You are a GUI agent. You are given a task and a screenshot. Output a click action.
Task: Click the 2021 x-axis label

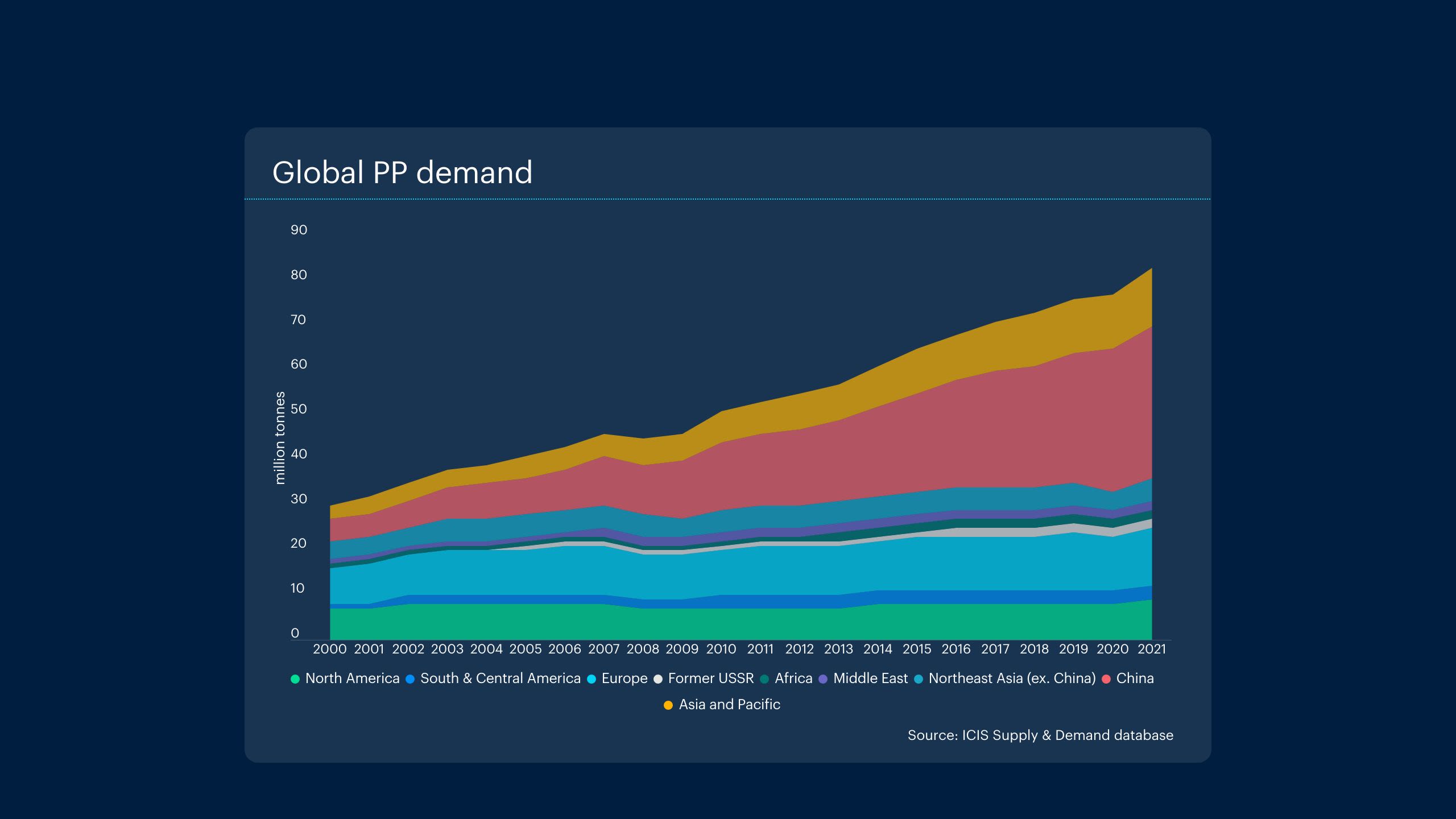[1152, 649]
